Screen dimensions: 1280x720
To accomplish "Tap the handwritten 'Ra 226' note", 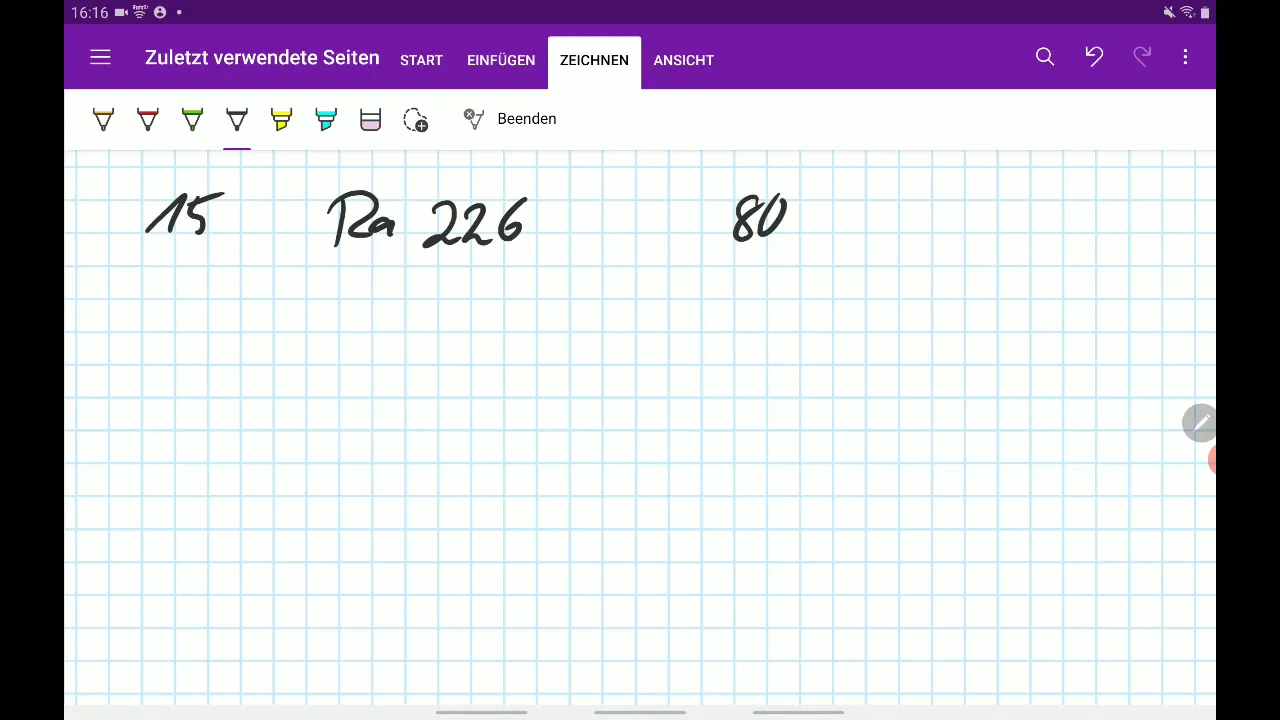I will [427, 220].
